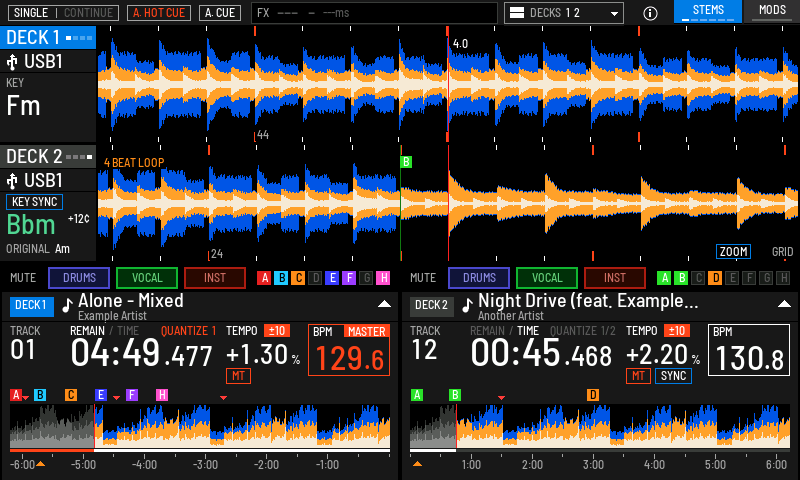Click the info icon in top bar
The width and height of the screenshot is (800, 480).
tap(650, 13)
